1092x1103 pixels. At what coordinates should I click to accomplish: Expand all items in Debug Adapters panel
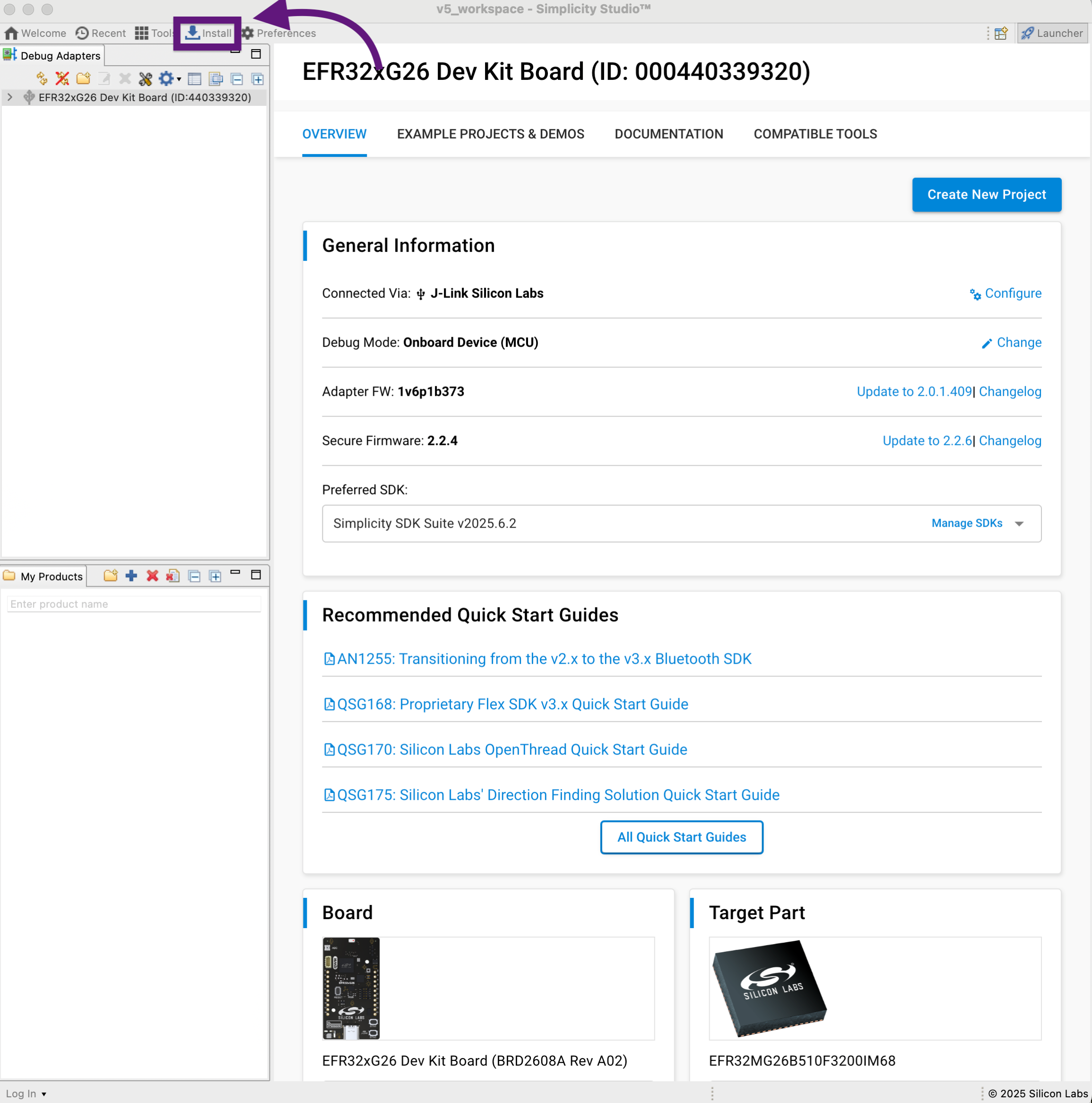click(x=258, y=79)
